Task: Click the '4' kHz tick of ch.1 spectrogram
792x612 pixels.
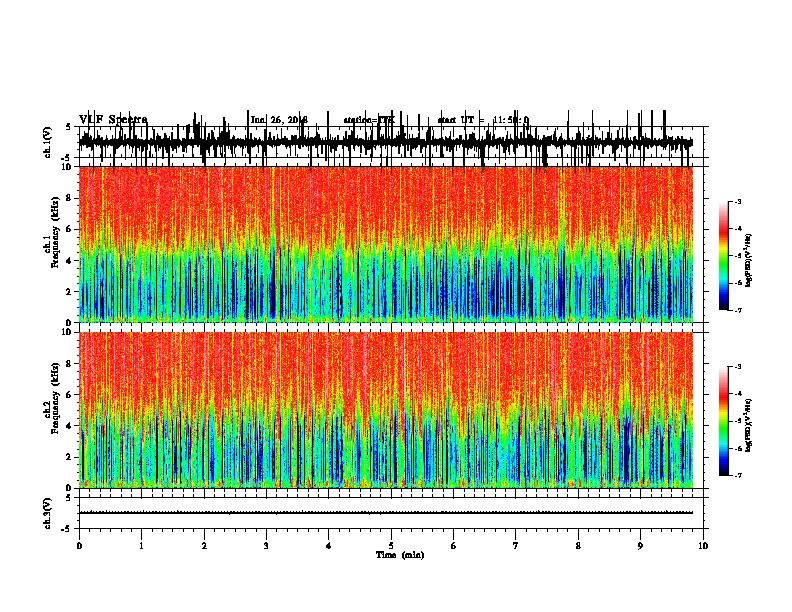Action: point(70,261)
